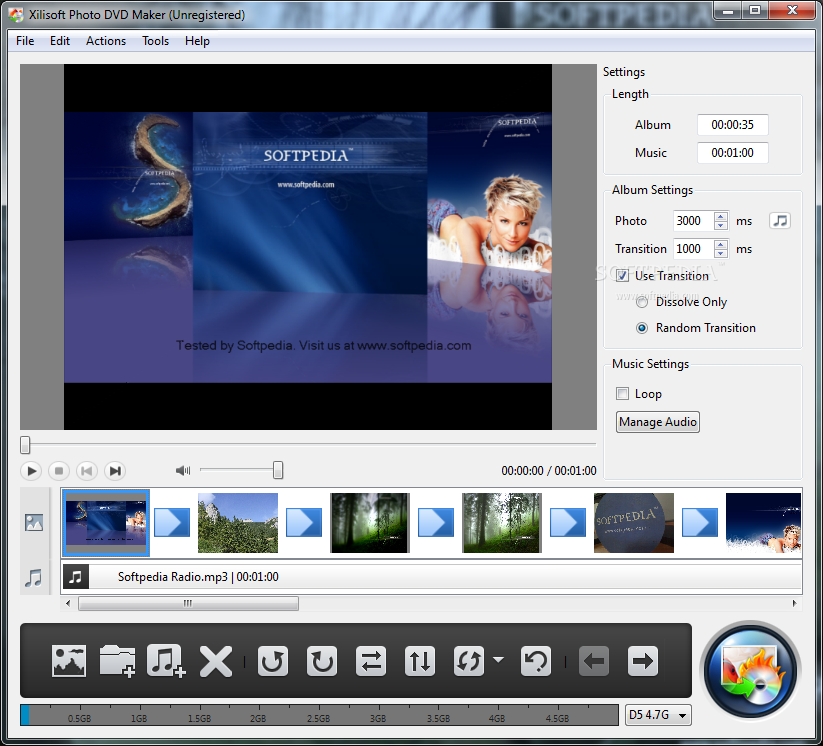Screen dimensions: 823x746
Task: Fit photo duration to music icon
Action: point(780,220)
